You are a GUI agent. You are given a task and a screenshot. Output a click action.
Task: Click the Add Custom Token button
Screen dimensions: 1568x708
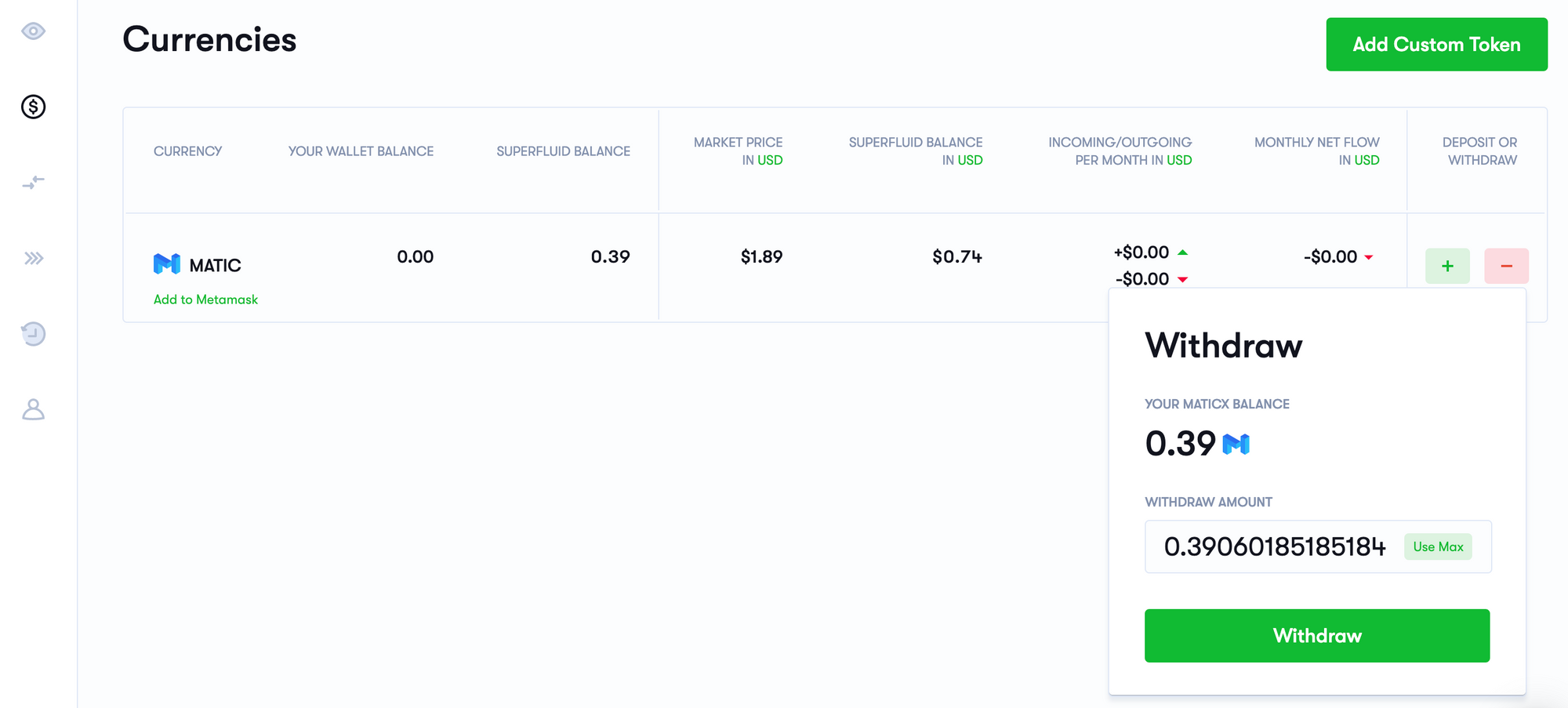pos(1436,45)
